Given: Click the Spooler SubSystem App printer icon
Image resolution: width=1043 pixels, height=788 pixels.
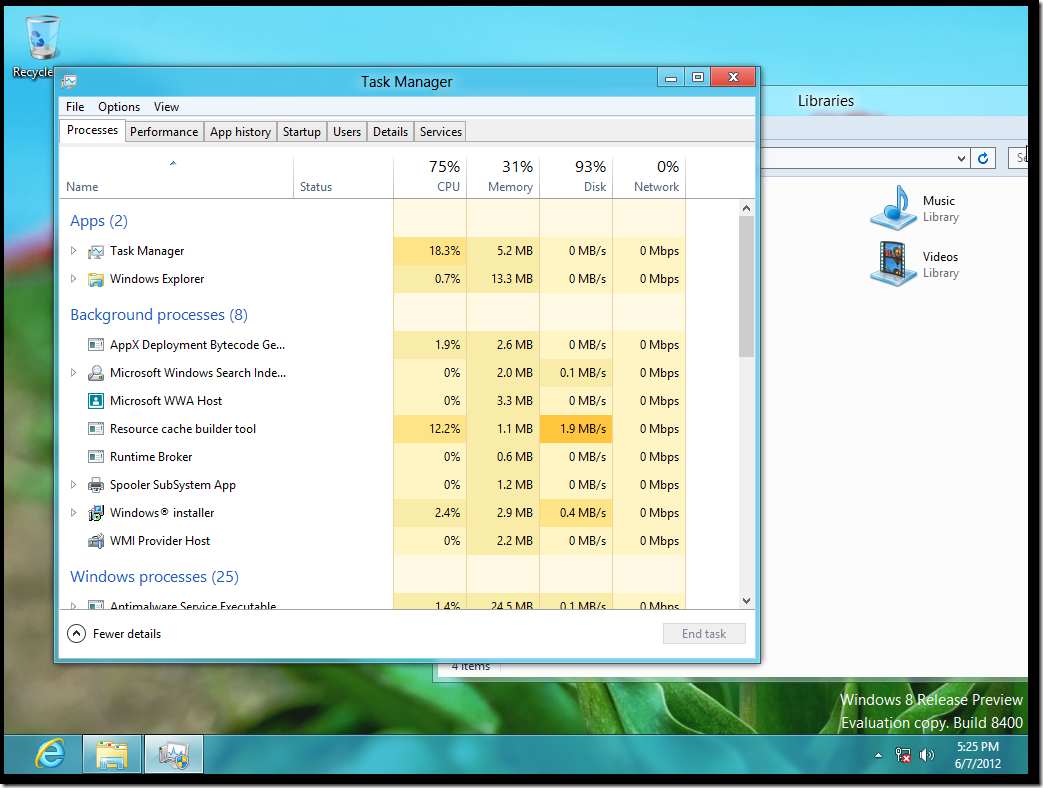Looking at the screenshot, I should pyautogui.click(x=96, y=485).
